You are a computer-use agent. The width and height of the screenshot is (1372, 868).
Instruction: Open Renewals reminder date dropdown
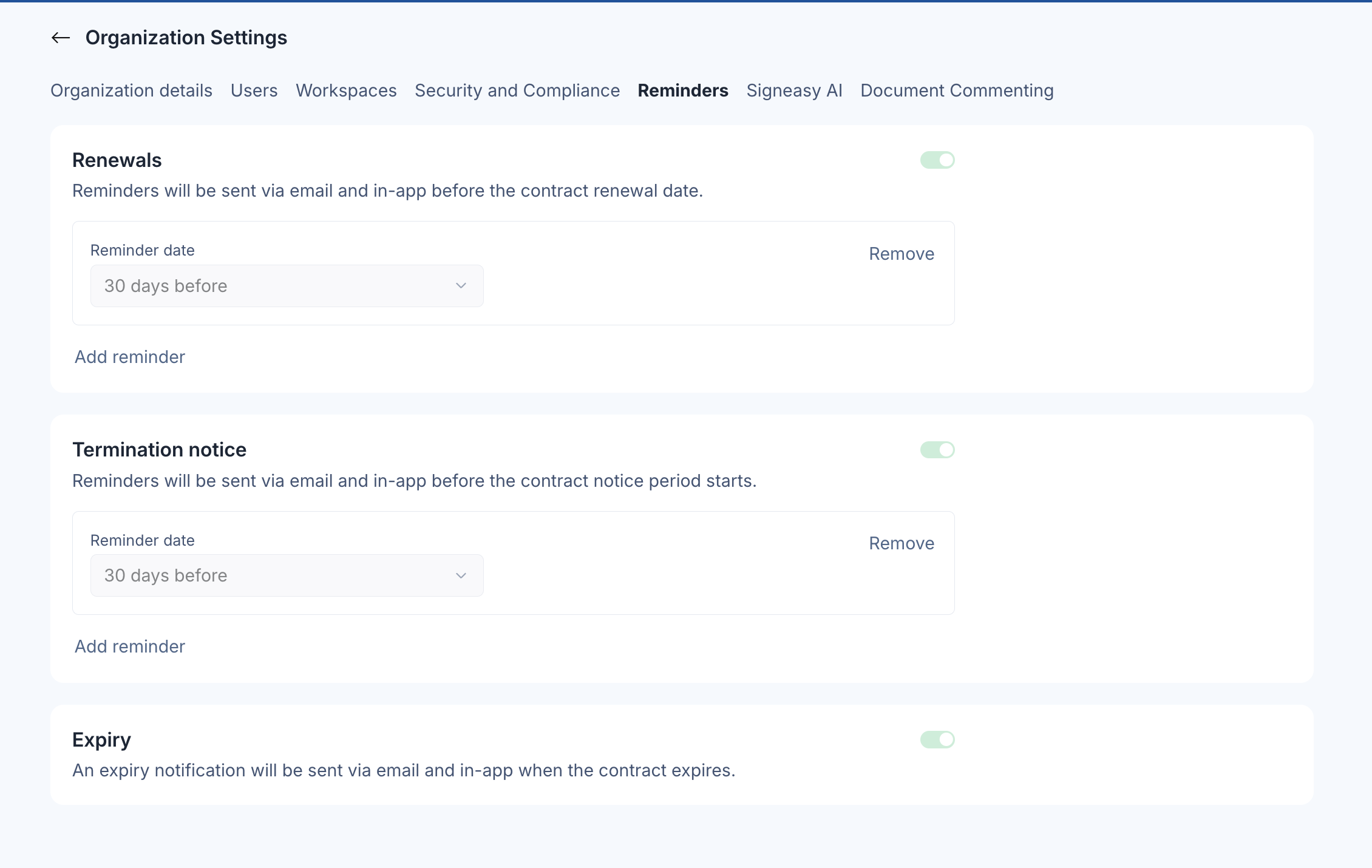[287, 286]
